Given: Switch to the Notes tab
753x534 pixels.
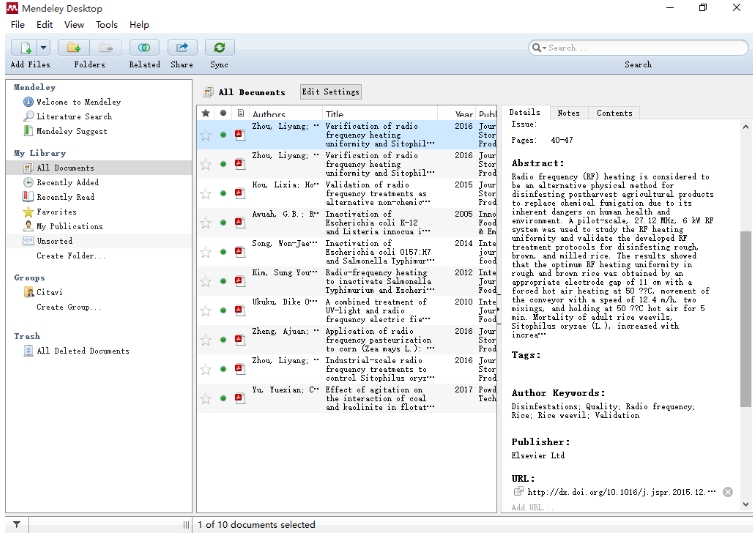Looking at the screenshot, I should pyautogui.click(x=569, y=113).
